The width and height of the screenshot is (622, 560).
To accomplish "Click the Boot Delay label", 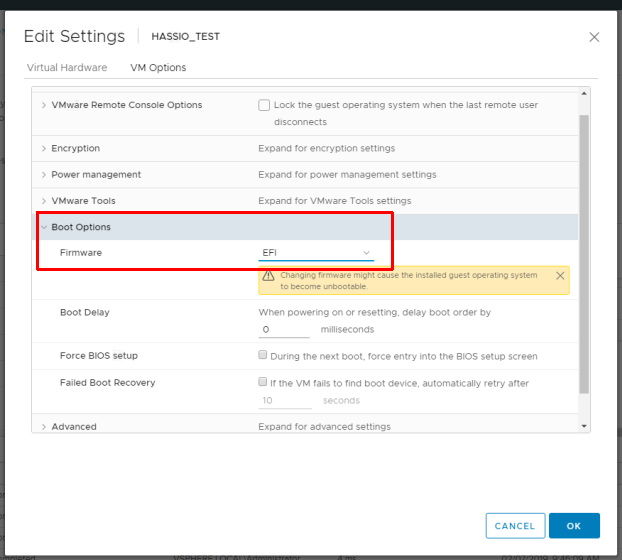I will [85, 313].
